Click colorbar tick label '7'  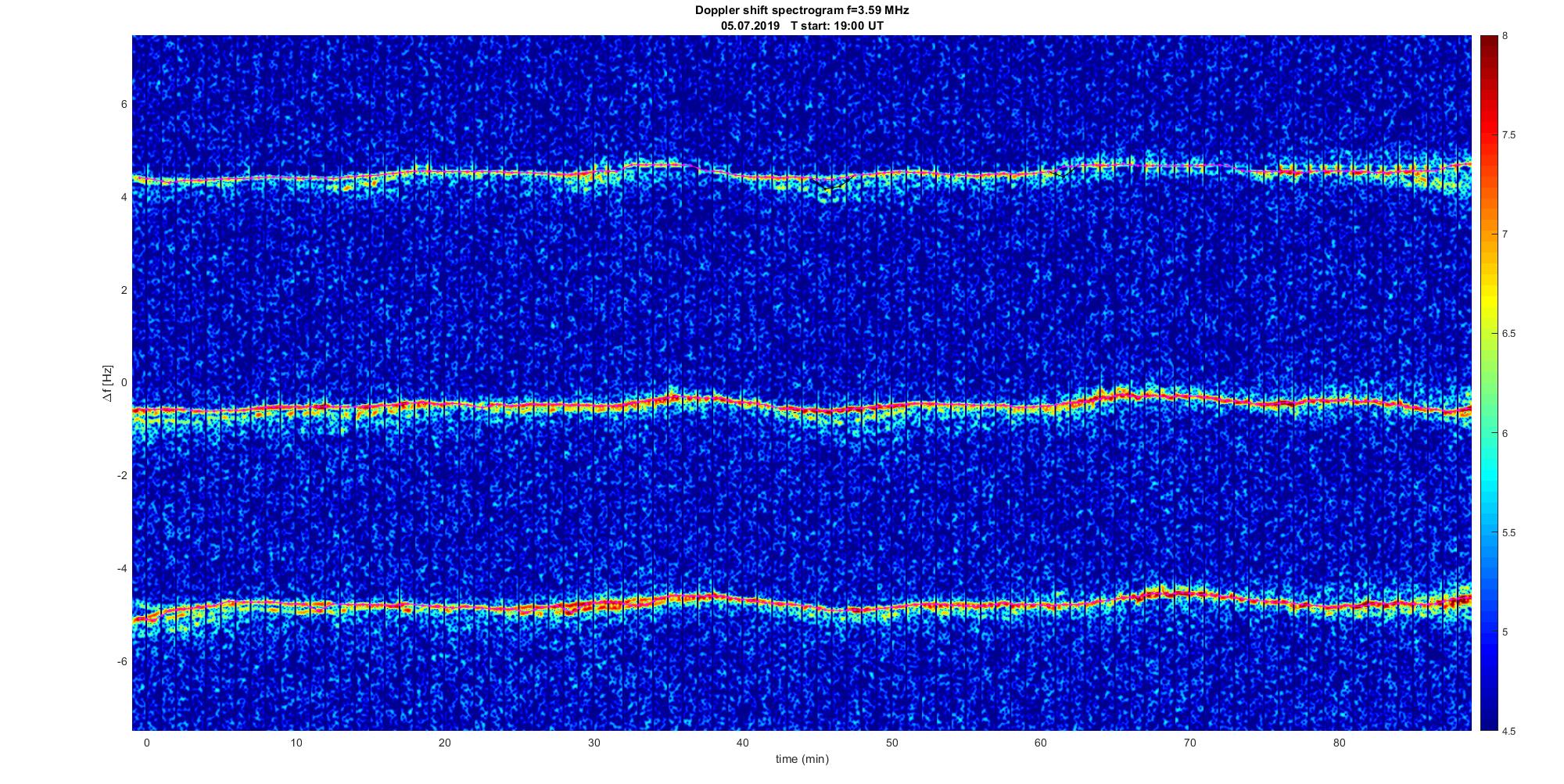(x=1505, y=234)
